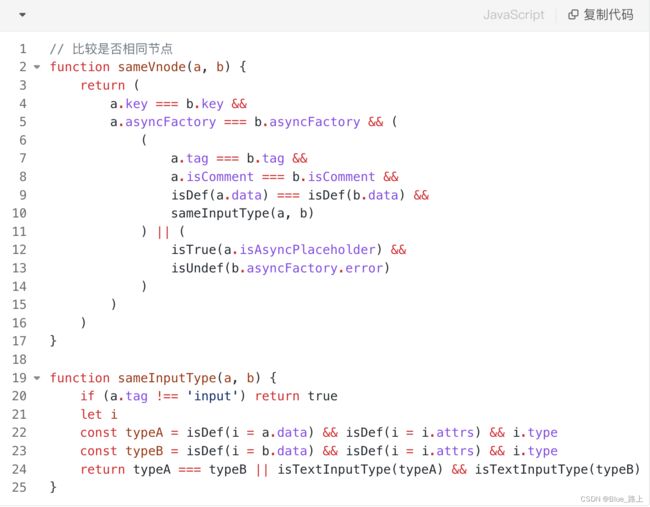Click let i on line 21
The width and height of the screenshot is (650, 507).
point(99,414)
